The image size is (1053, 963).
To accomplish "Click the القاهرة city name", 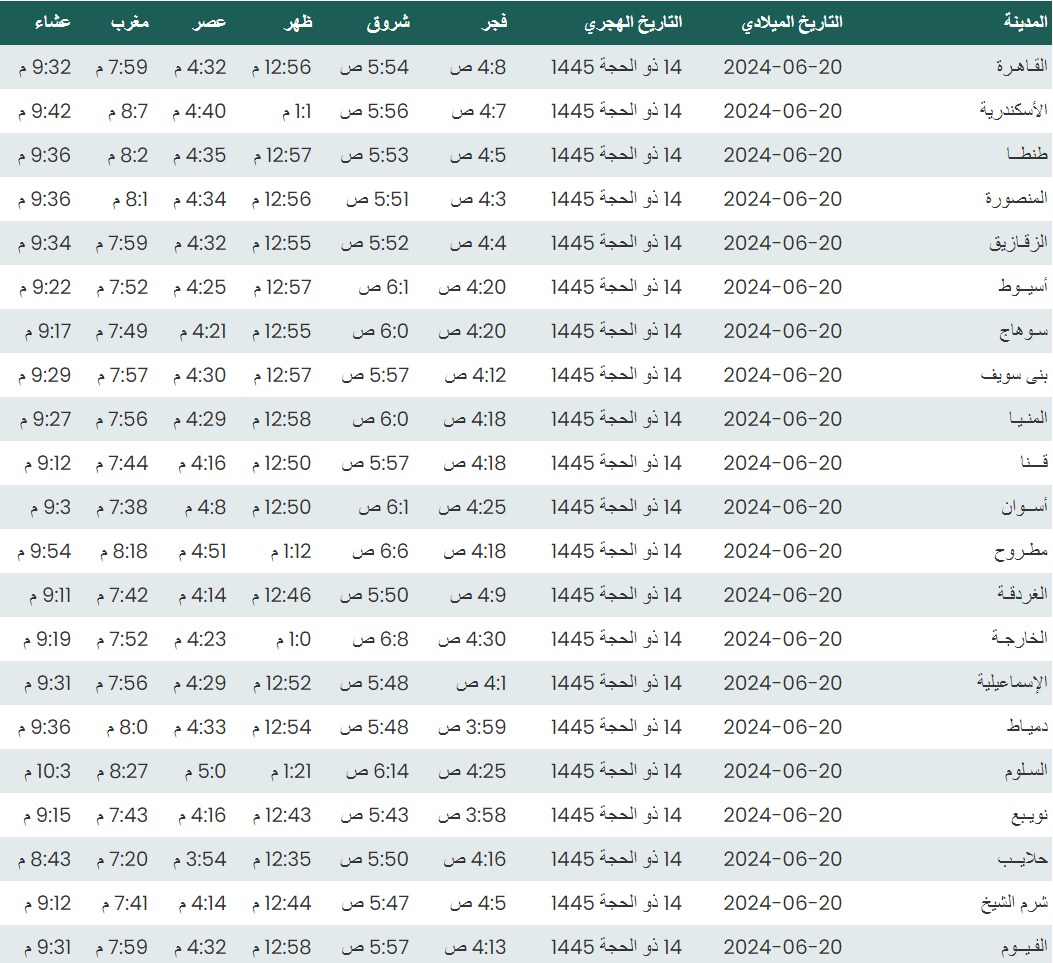I will (1021, 67).
